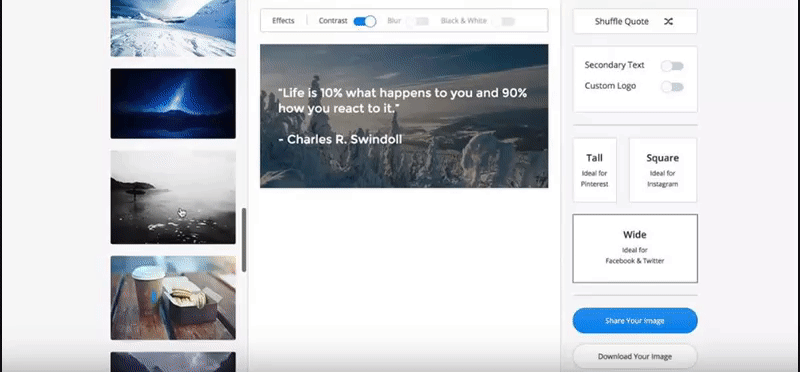Enable the Blur effect toggle
Viewport: 800px width, 372px height.
tap(418, 21)
